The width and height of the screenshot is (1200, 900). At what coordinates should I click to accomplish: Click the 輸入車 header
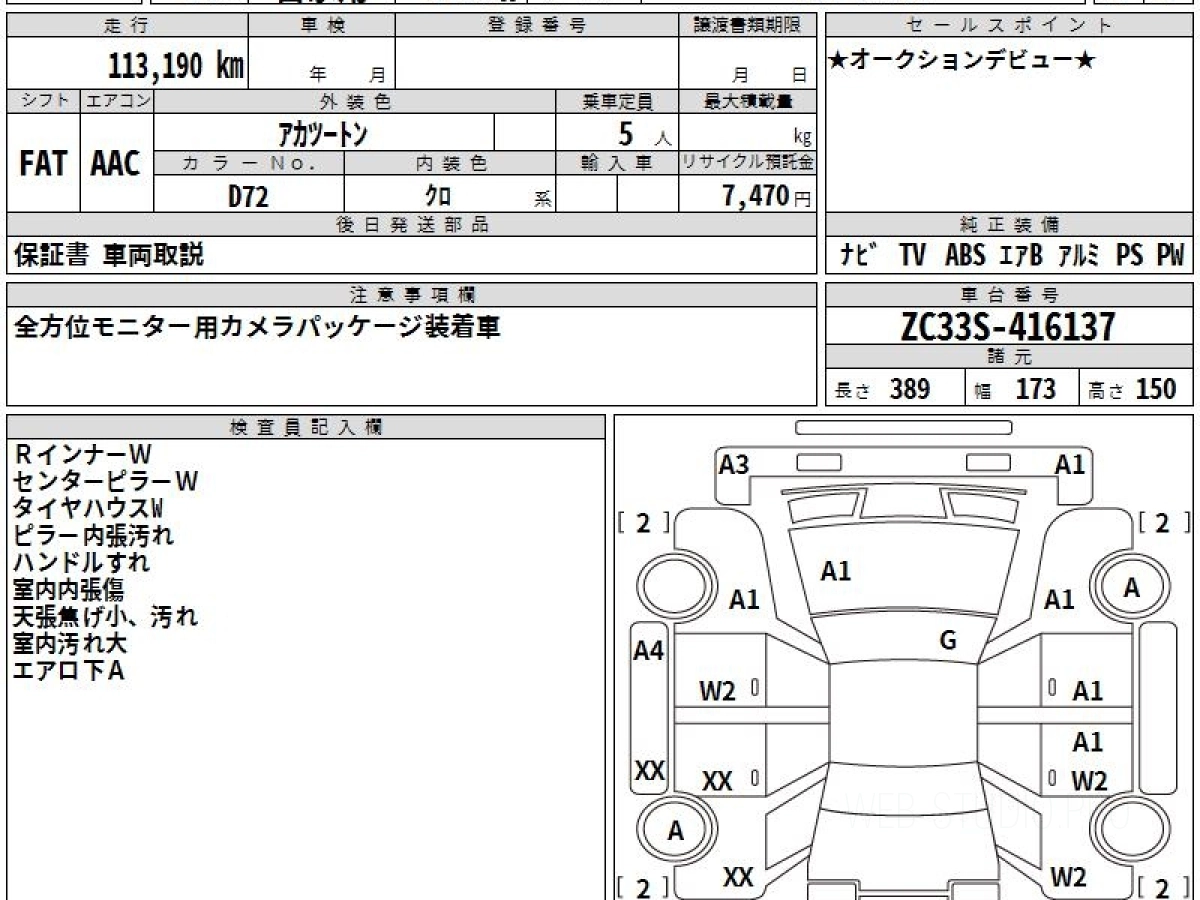click(x=617, y=163)
